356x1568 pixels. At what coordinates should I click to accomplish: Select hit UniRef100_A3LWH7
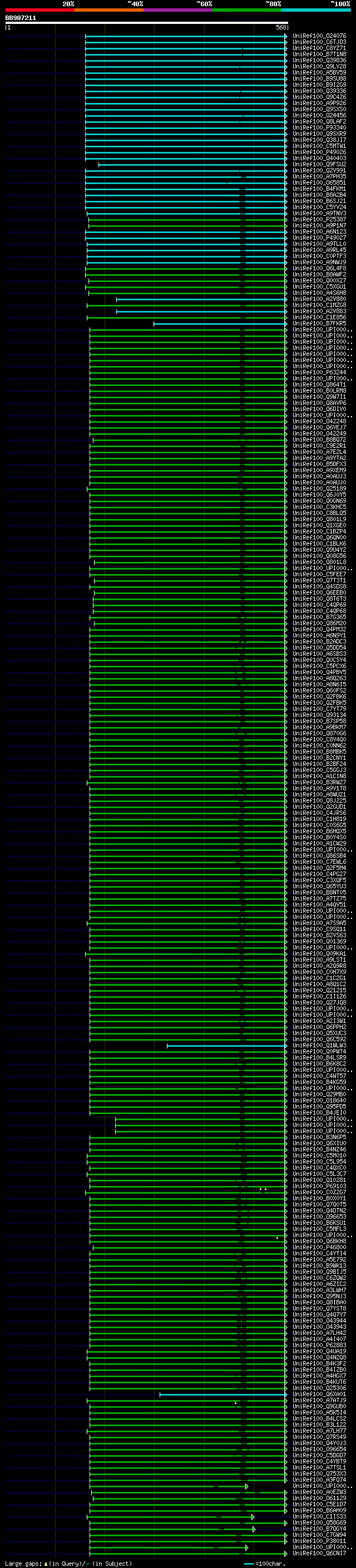coord(319,1290)
